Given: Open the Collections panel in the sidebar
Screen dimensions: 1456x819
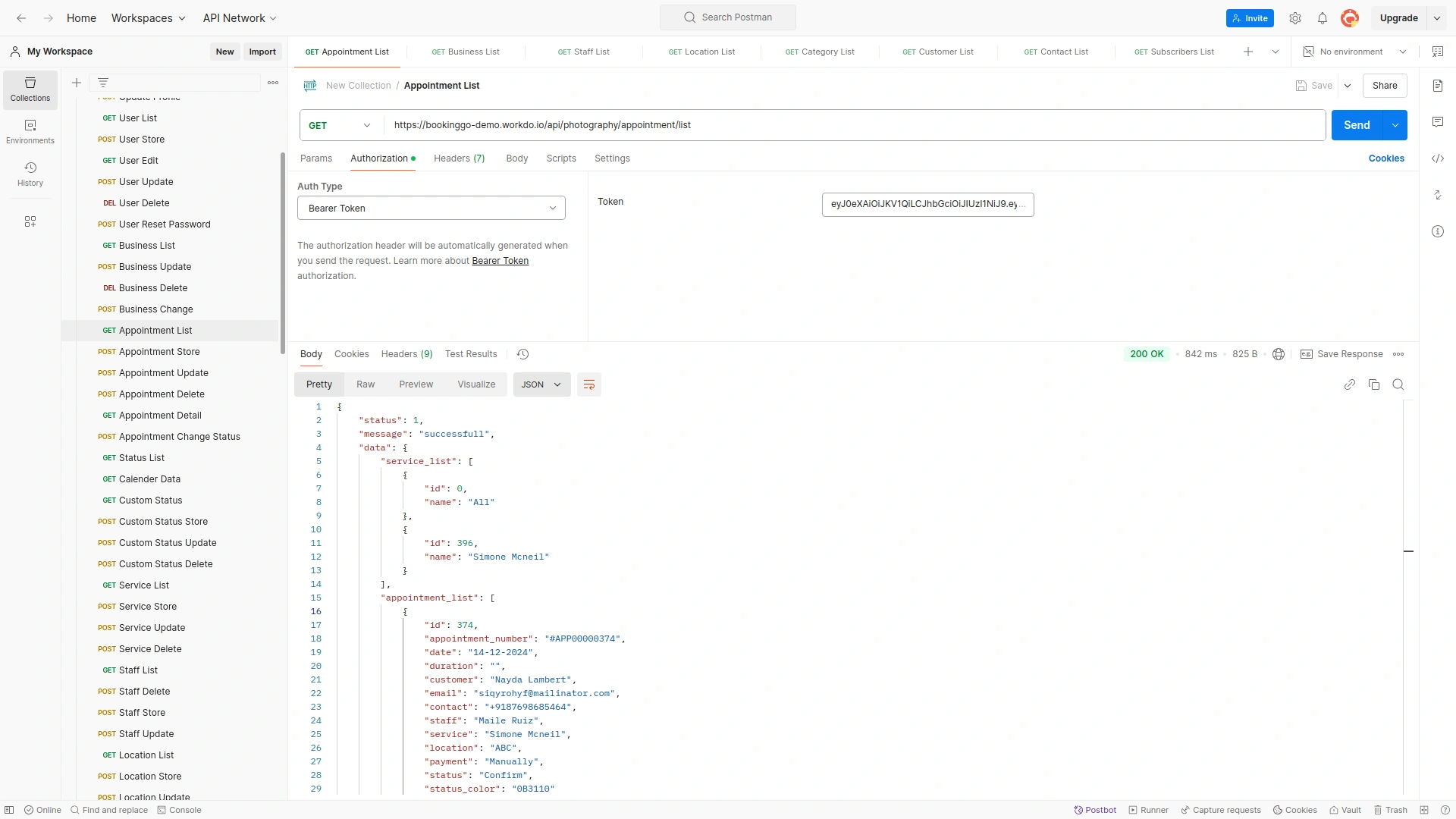Looking at the screenshot, I should pyautogui.click(x=30, y=89).
